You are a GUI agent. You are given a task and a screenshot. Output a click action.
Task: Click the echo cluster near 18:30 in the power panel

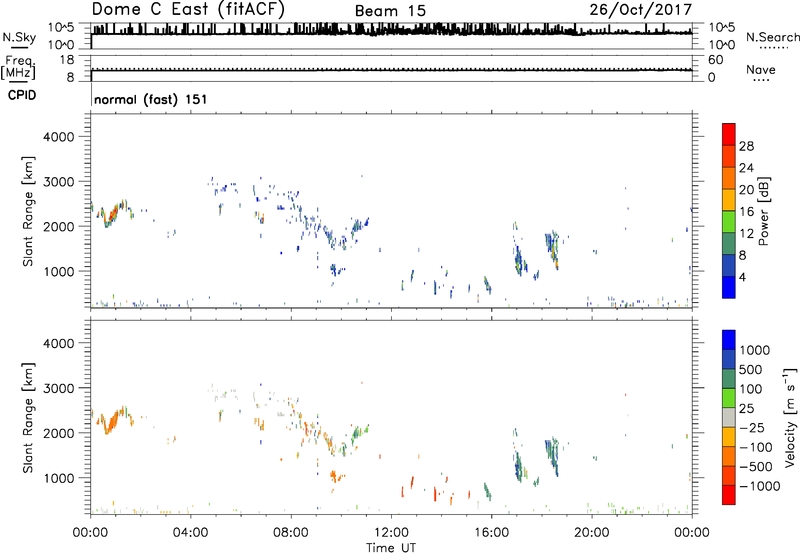coord(552,248)
